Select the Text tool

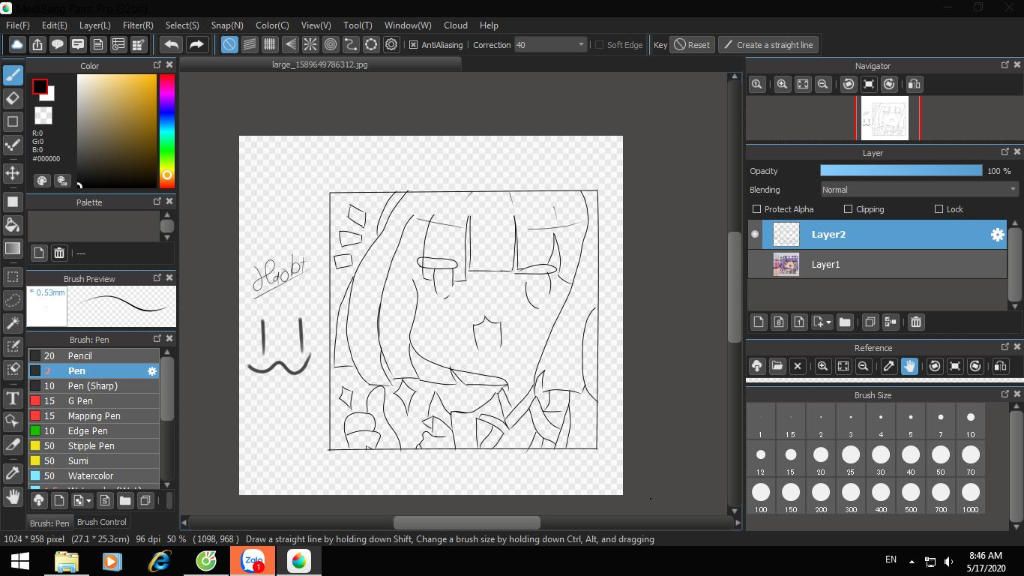click(x=12, y=398)
